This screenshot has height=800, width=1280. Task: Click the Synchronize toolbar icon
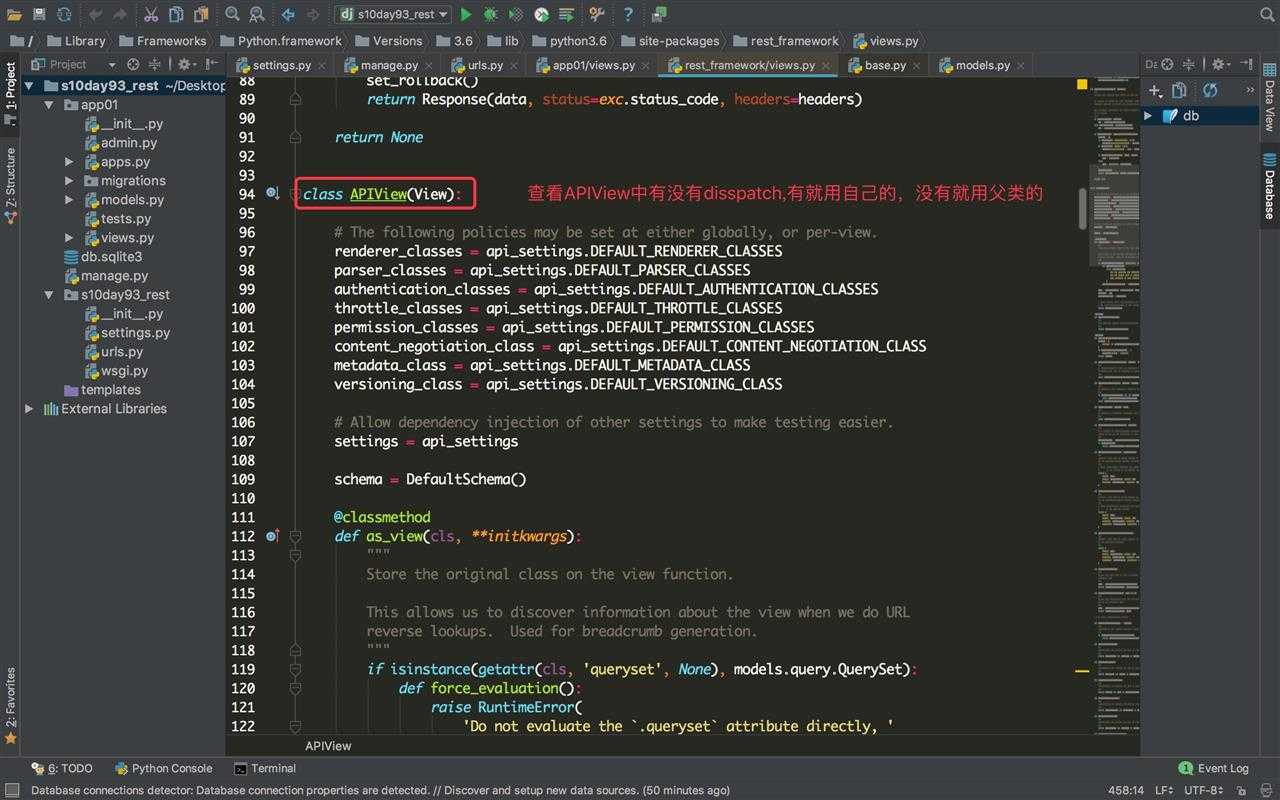click(64, 14)
